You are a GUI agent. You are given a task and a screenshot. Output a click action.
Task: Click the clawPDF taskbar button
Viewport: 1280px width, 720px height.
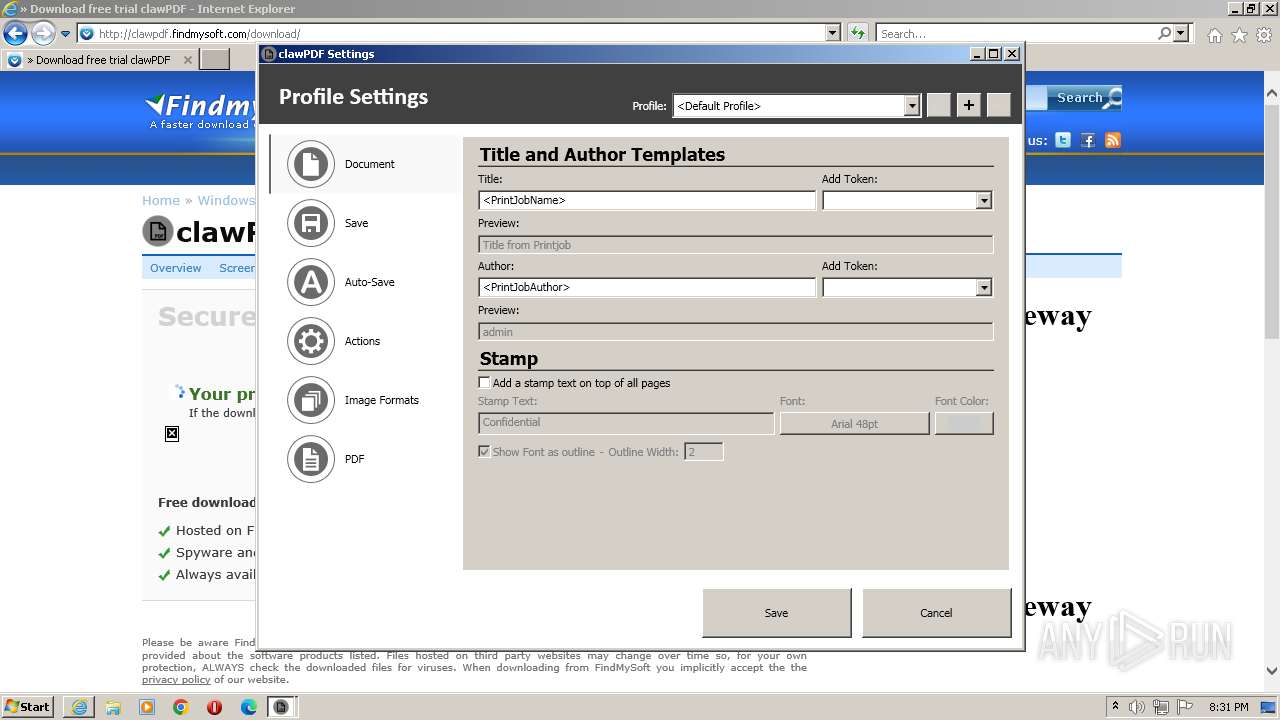tap(283, 707)
